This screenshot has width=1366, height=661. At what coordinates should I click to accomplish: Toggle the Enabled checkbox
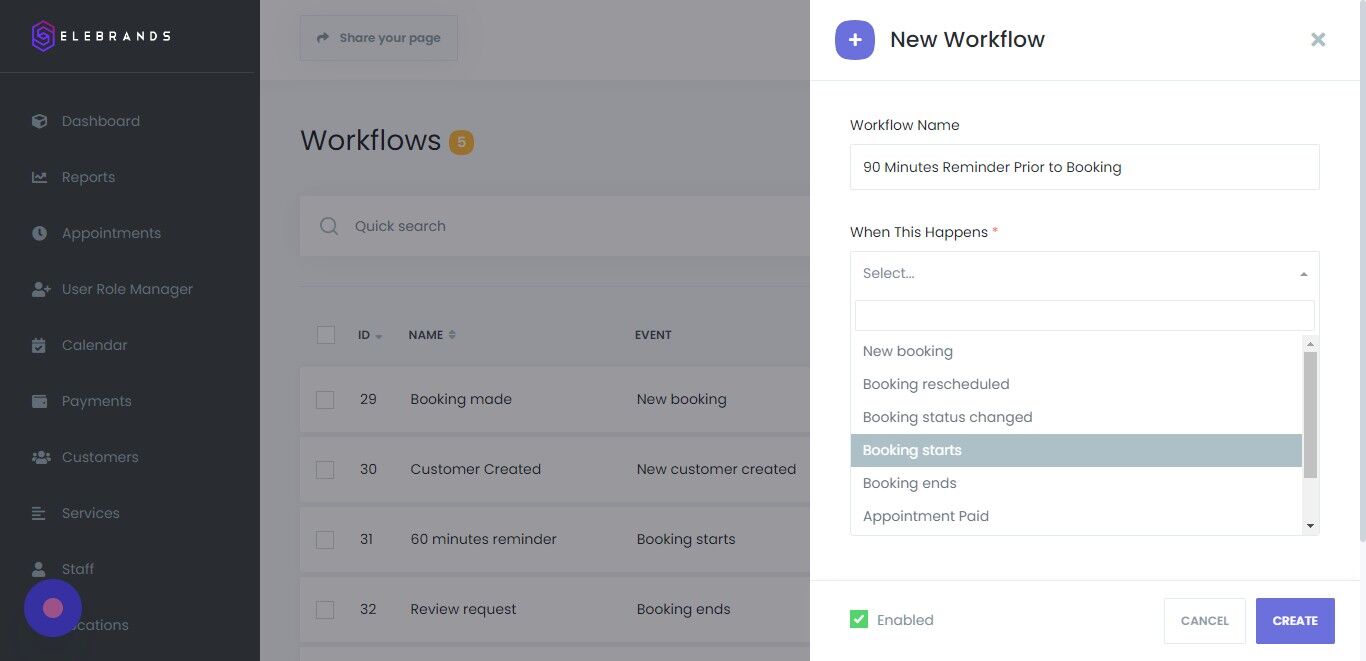[x=859, y=620]
